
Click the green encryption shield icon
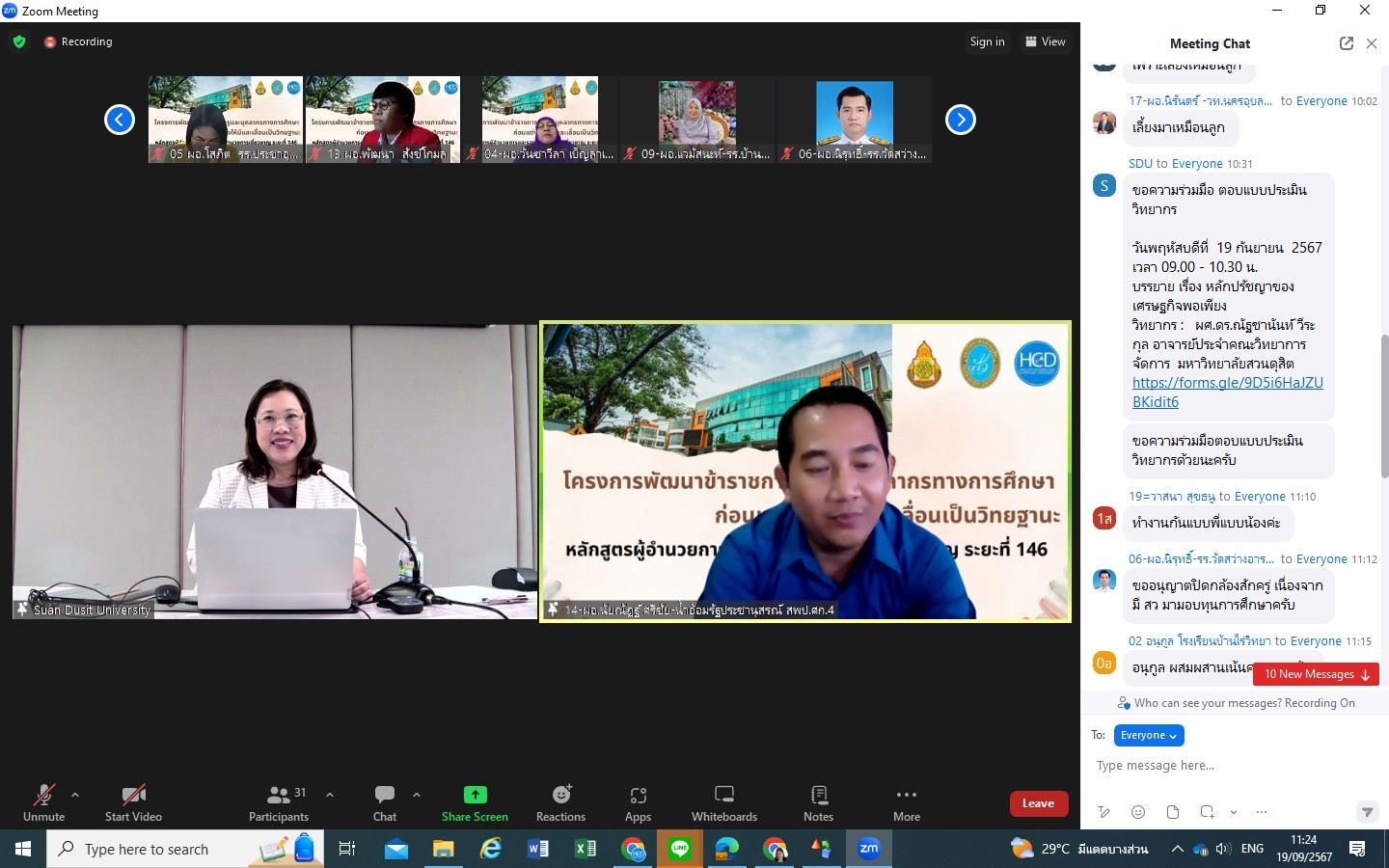(19, 41)
